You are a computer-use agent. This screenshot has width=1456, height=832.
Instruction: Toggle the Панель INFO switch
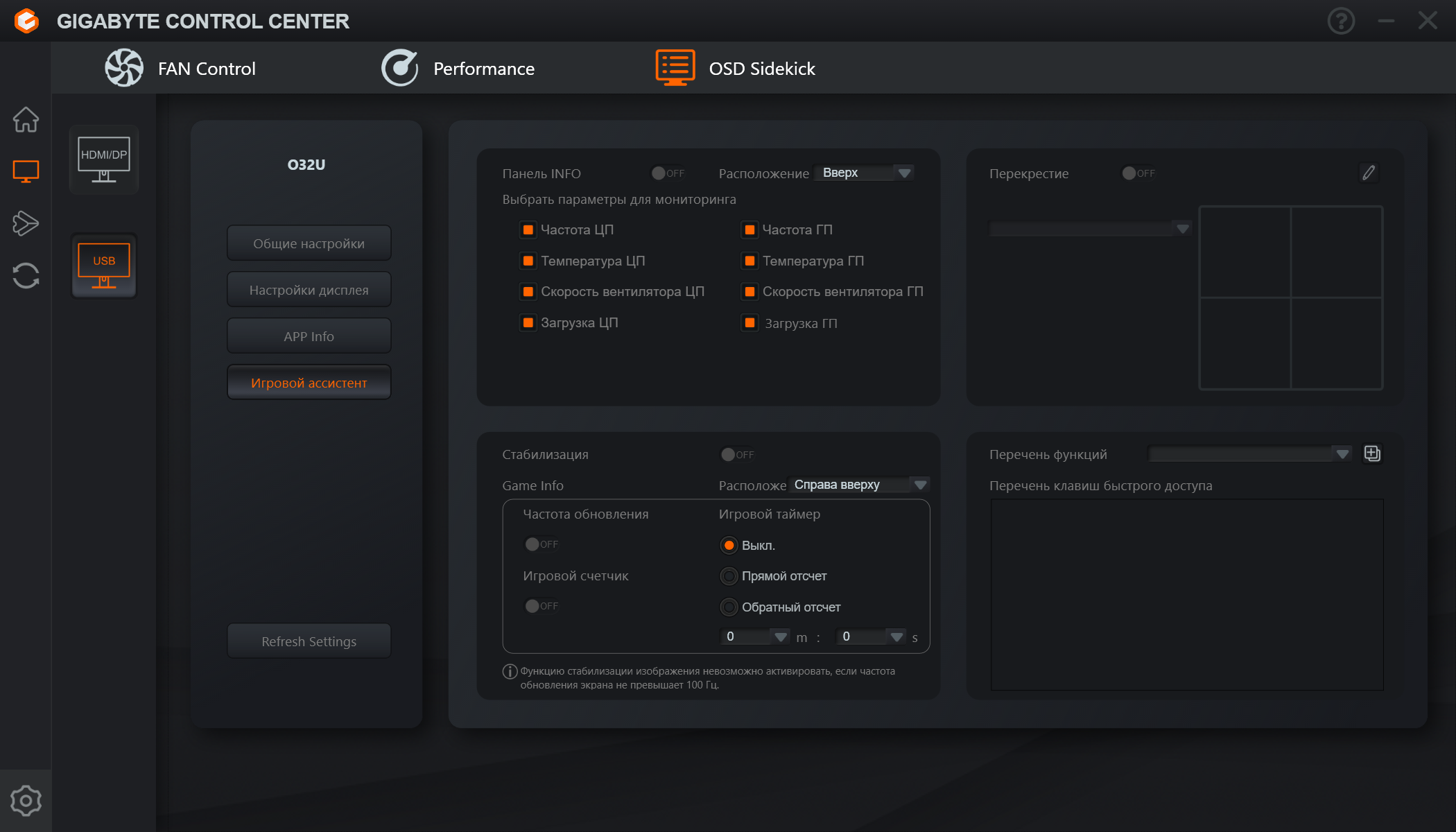pos(667,173)
